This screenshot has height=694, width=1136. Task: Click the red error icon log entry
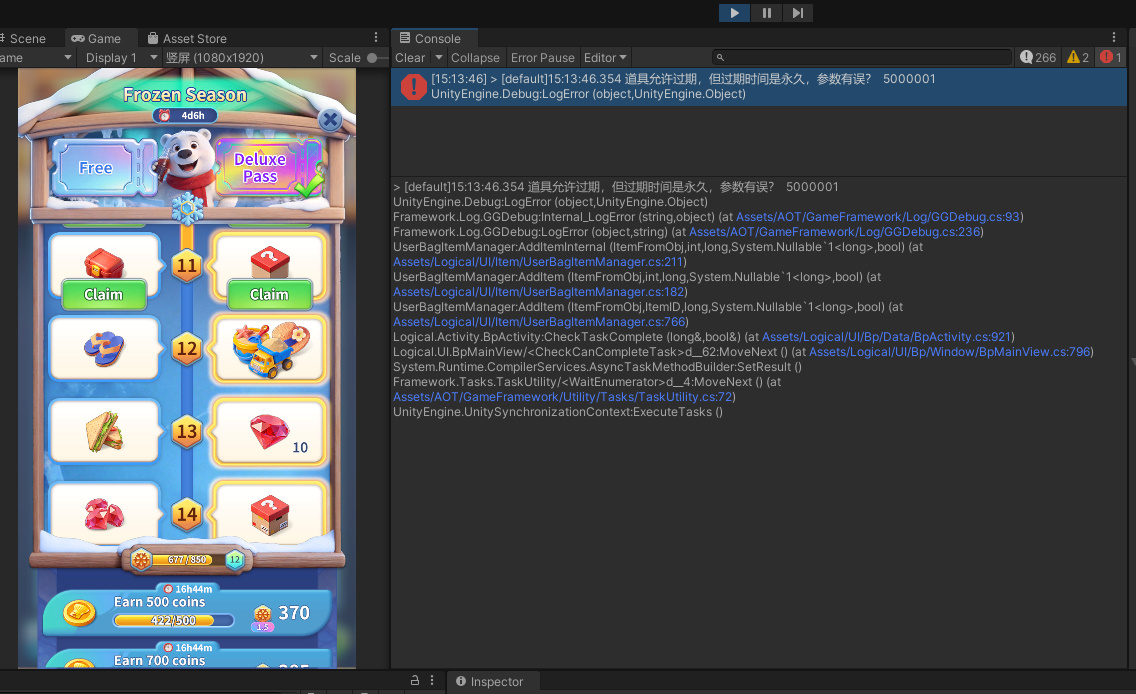coord(413,87)
